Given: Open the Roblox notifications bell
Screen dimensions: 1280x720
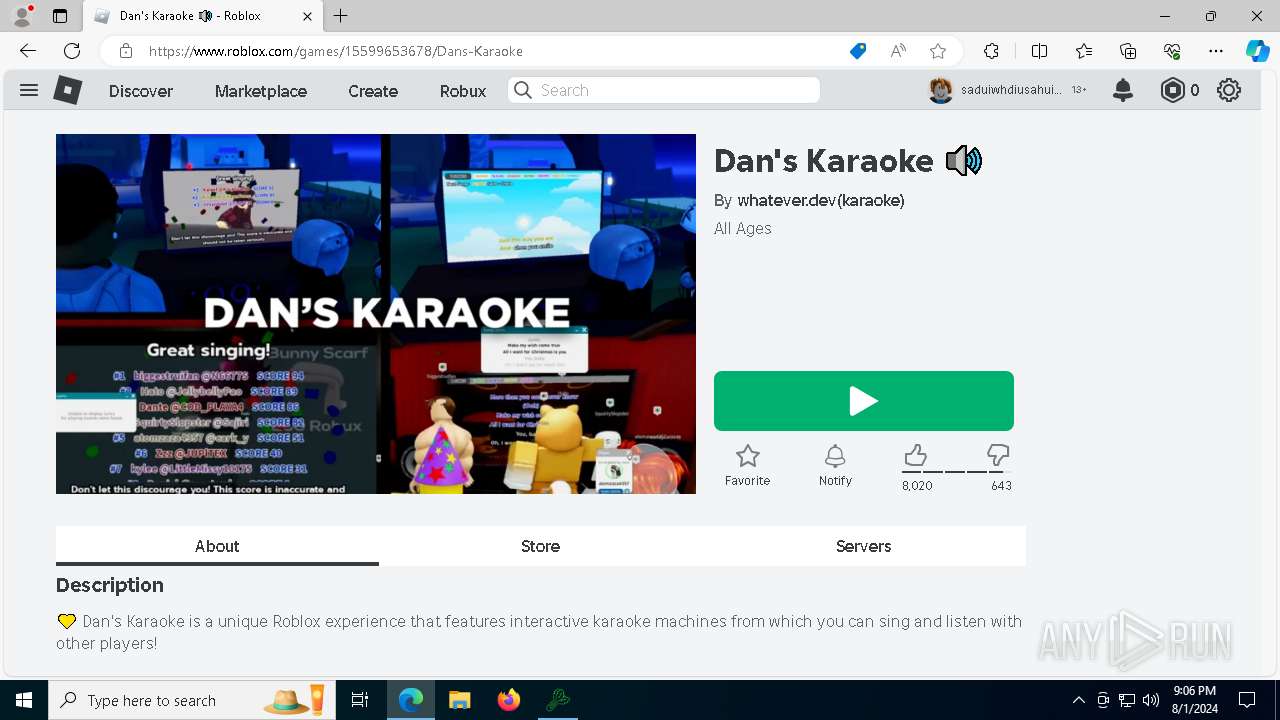Looking at the screenshot, I should coord(1123,90).
